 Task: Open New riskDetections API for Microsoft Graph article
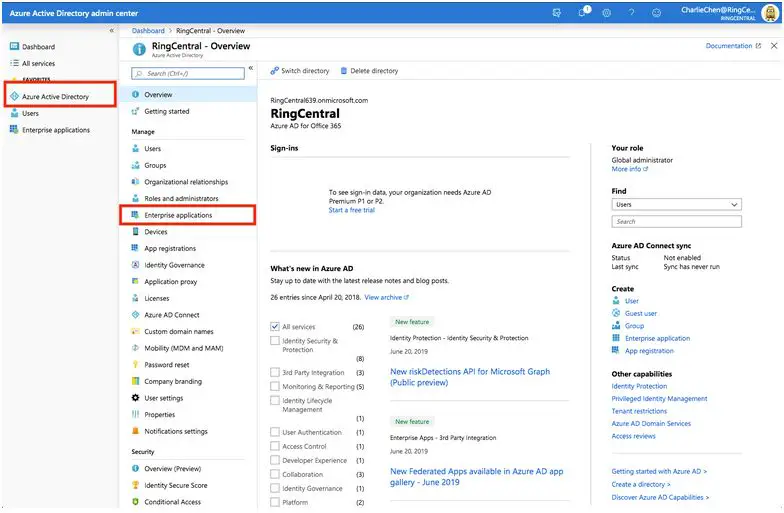coord(470,377)
